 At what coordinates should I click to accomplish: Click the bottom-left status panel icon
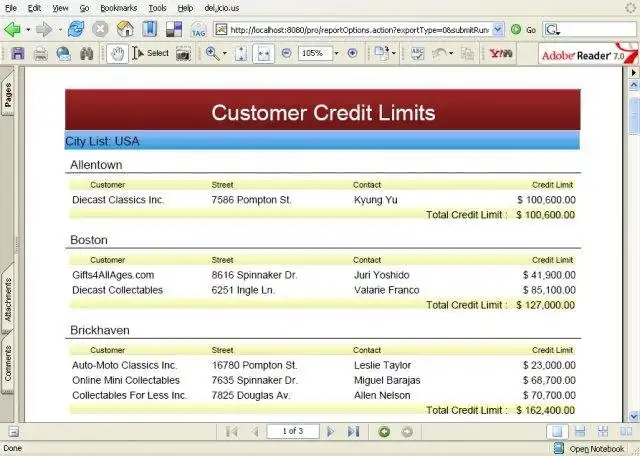tap(13, 432)
